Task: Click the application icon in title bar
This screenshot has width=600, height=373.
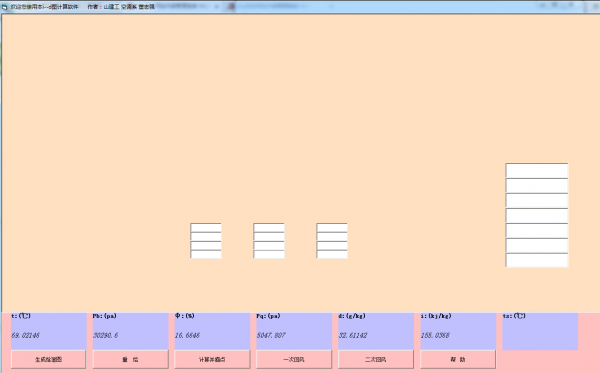Action: [5, 7]
